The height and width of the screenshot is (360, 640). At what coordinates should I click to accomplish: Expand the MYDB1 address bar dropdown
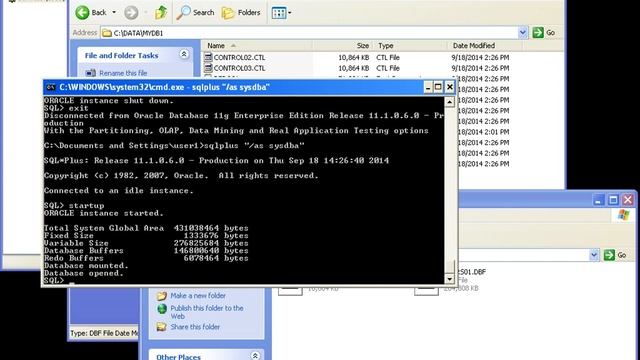tap(523, 33)
